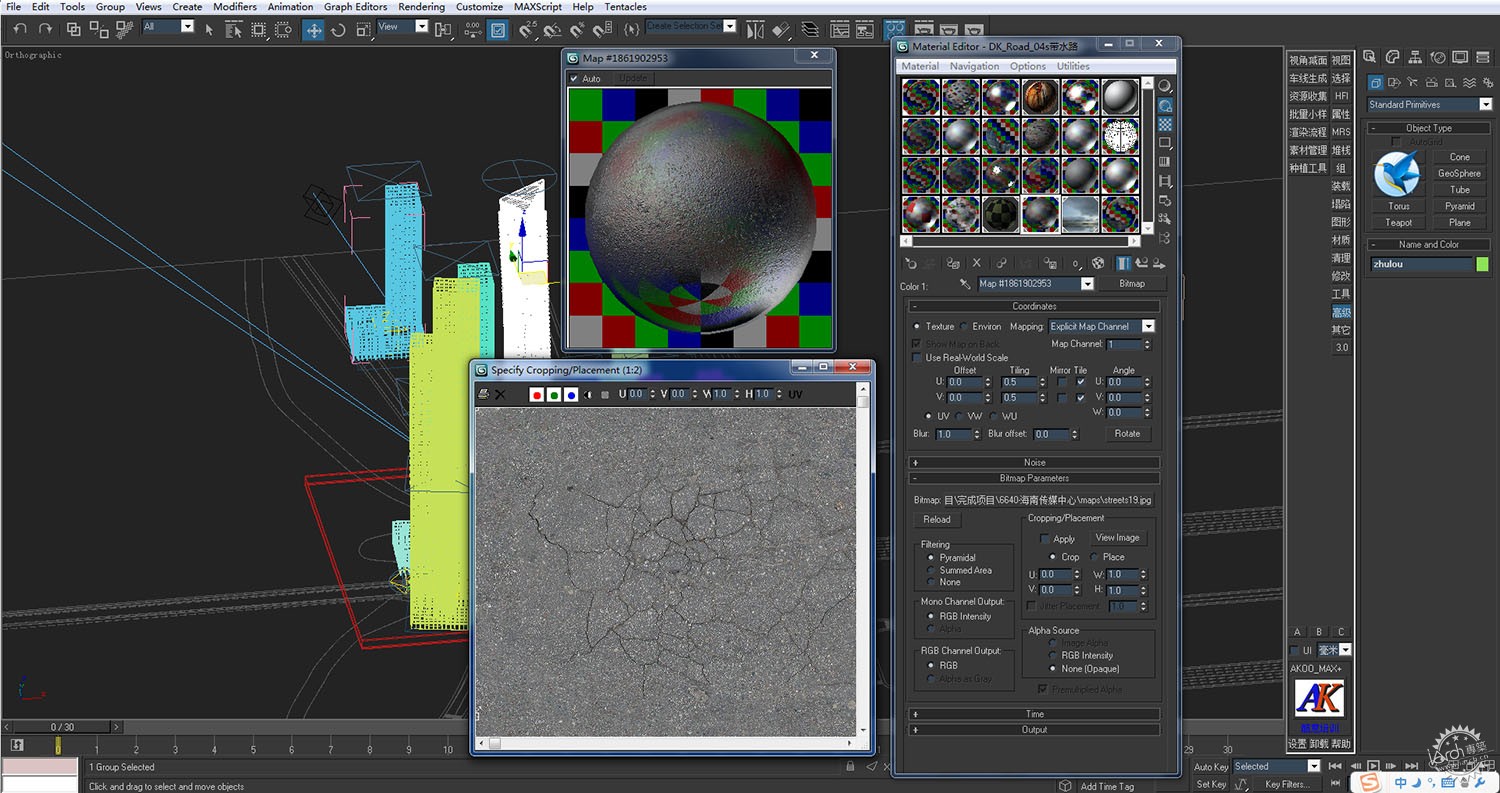The height and width of the screenshot is (793, 1500).
Task: Enable the Apply cropping checkbox
Action: (x=1045, y=539)
